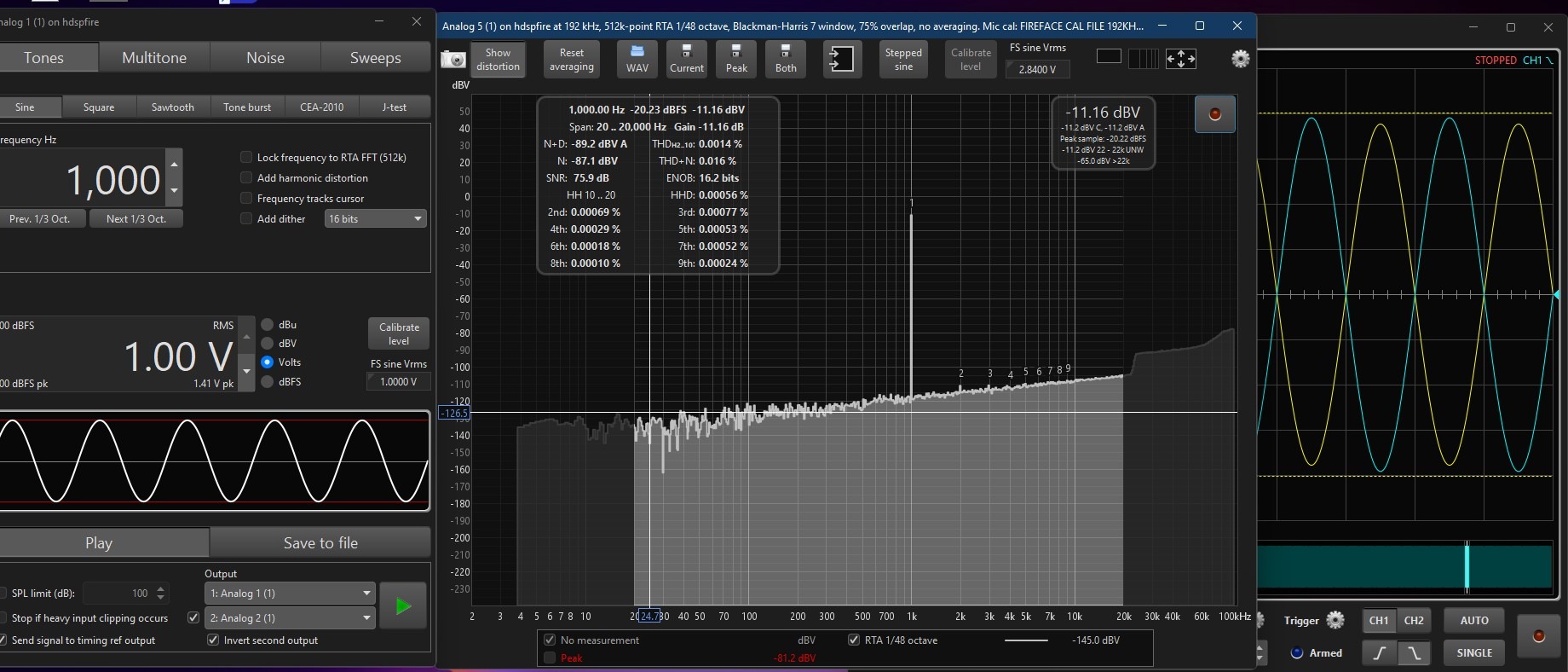This screenshot has width=1568, height=672.
Task: Select Volts level unit
Action: [x=268, y=362]
